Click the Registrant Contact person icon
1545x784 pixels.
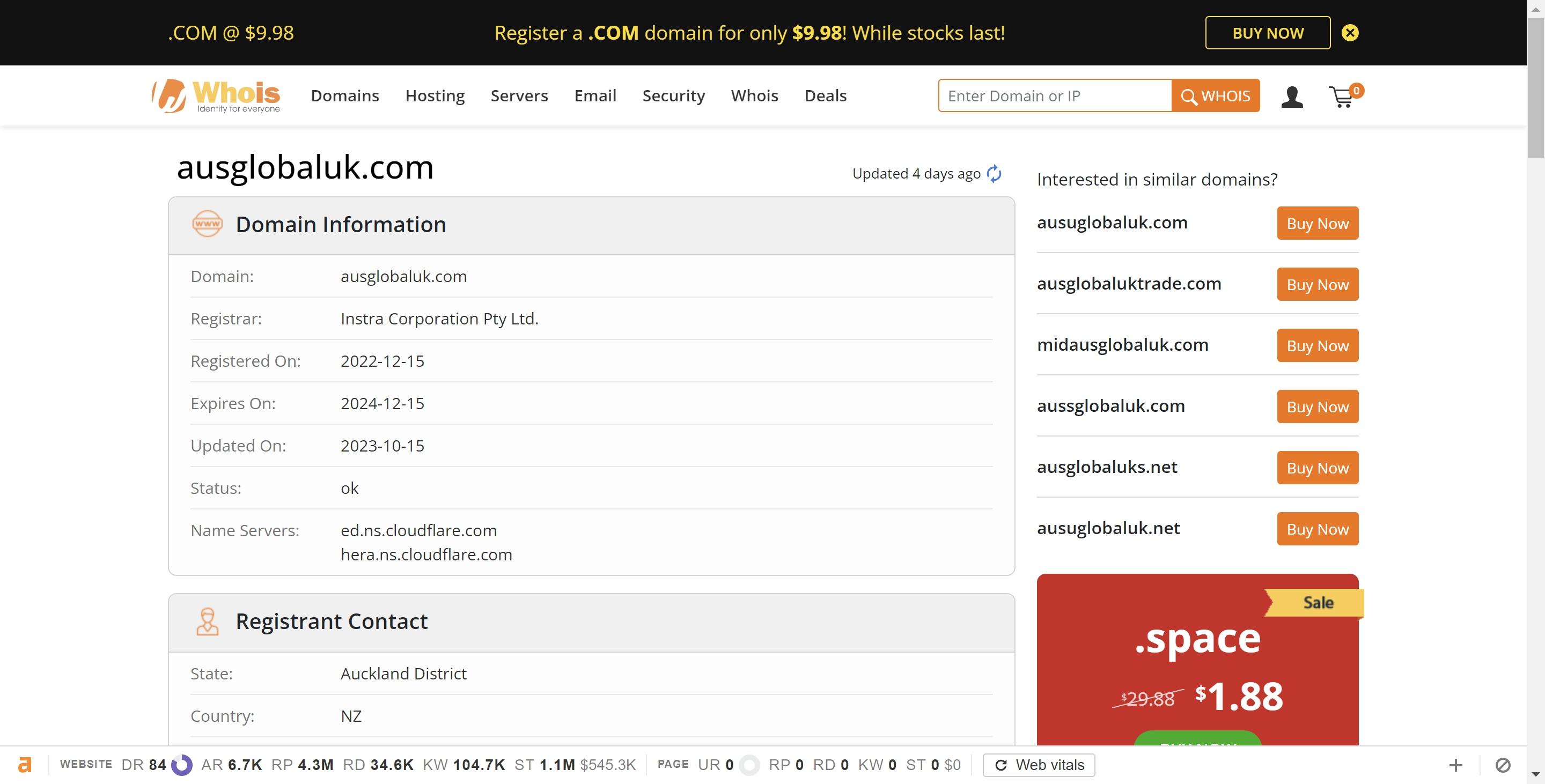pyautogui.click(x=208, y=622)
